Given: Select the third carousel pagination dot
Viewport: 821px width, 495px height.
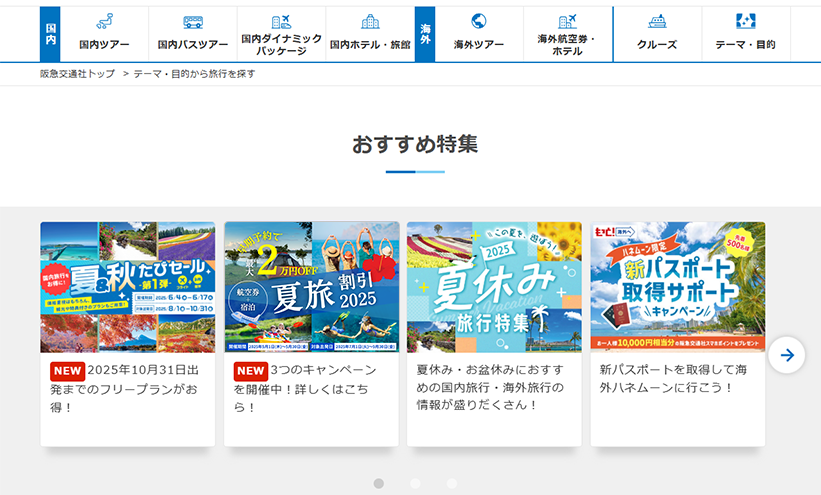Looking at the screenshot, I should coord(451,484).
